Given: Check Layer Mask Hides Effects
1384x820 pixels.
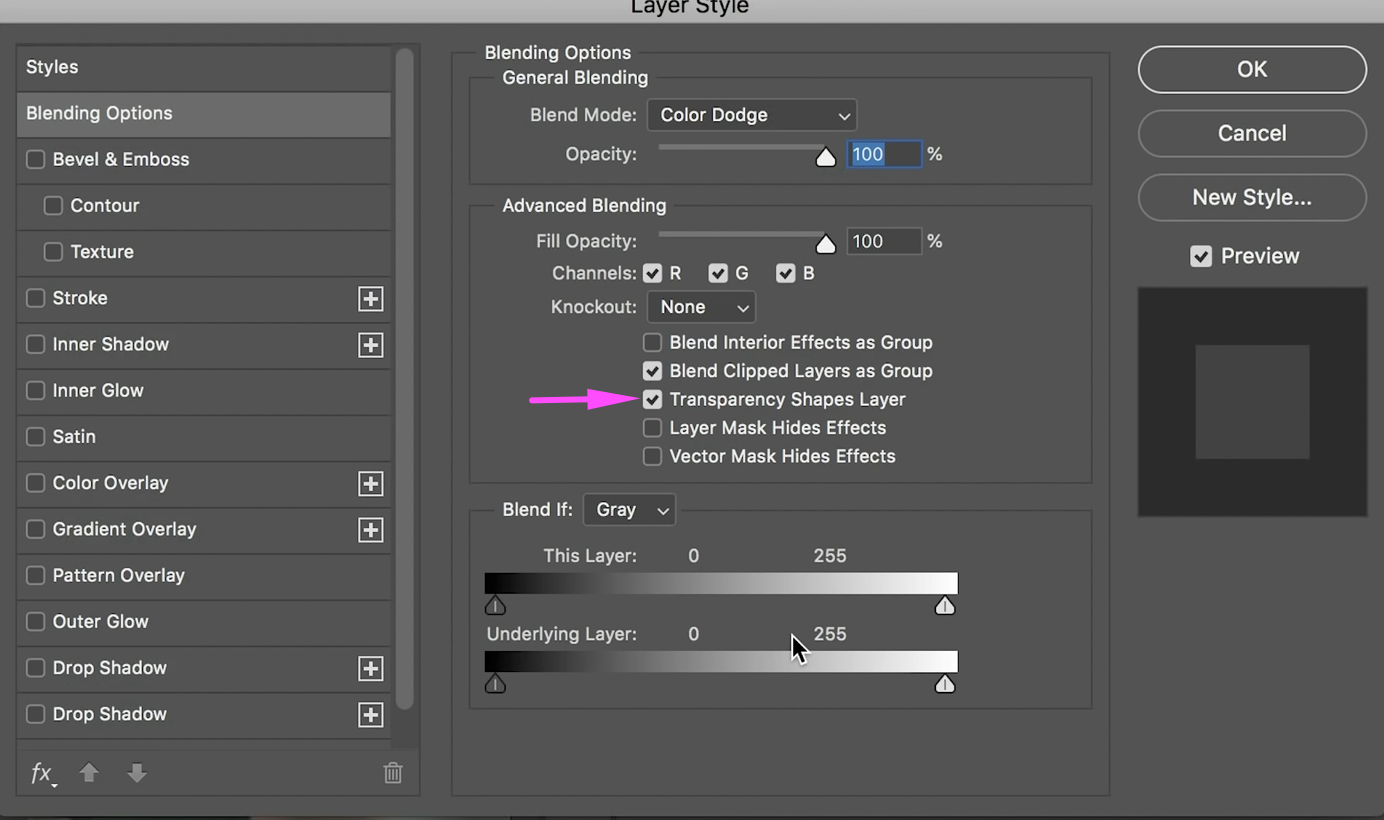Looking at the screenshot, I should 652,428.
